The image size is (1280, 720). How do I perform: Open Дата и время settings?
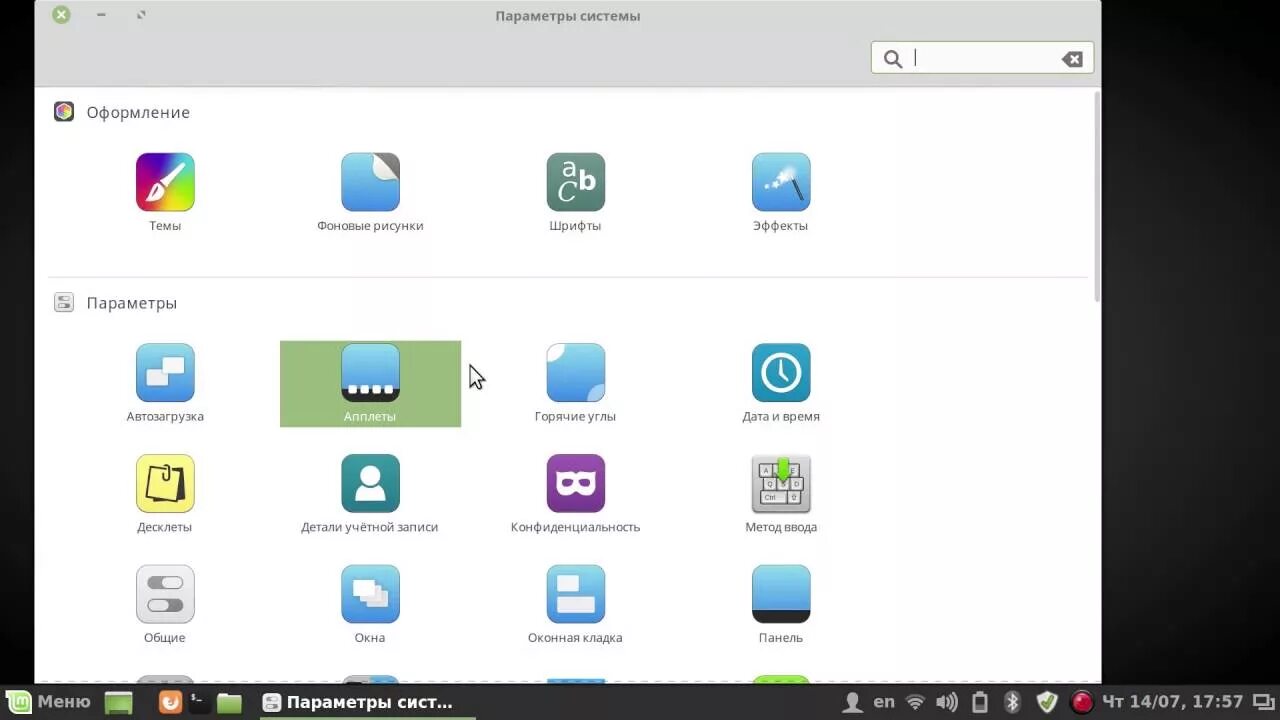click(781, 373)
